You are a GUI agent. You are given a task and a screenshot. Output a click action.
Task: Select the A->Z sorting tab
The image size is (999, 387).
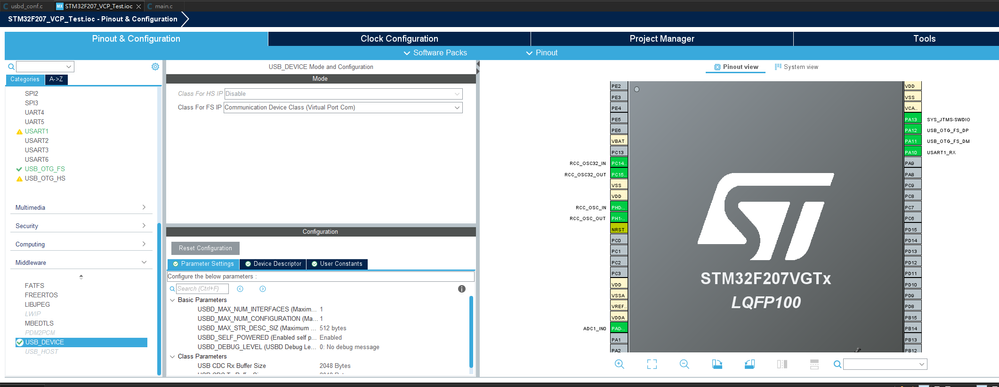click(56, 80)
